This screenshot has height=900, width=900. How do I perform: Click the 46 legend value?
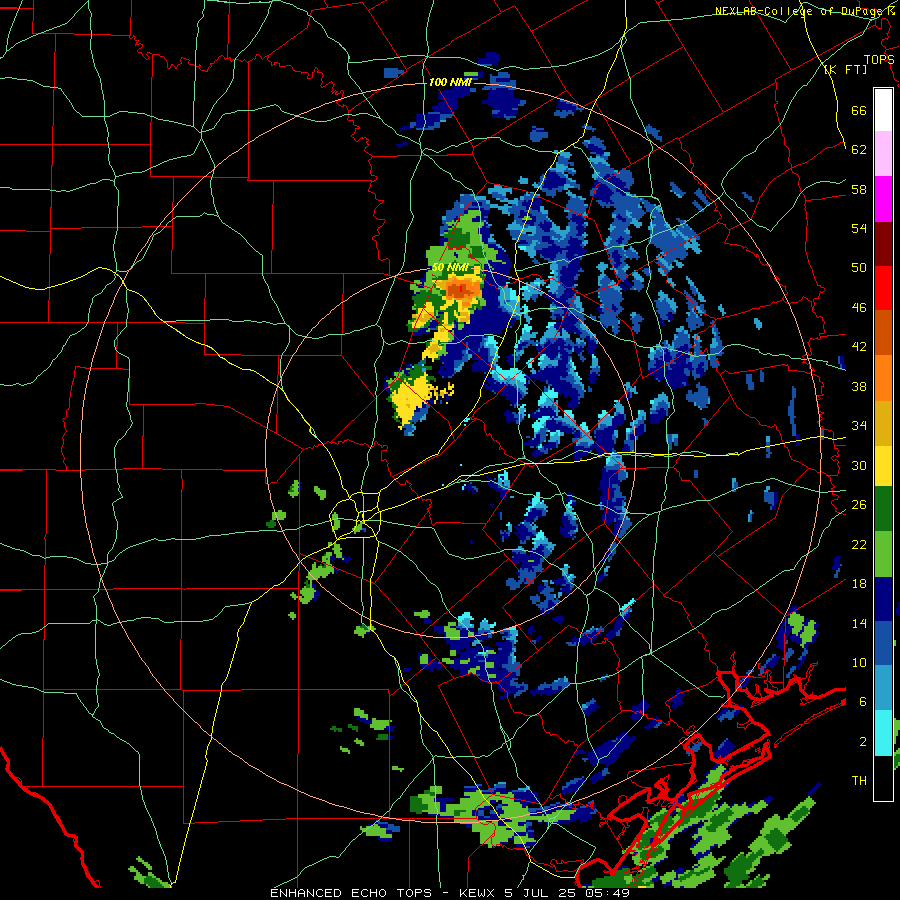pyautogui.click(x=859, y=308)
